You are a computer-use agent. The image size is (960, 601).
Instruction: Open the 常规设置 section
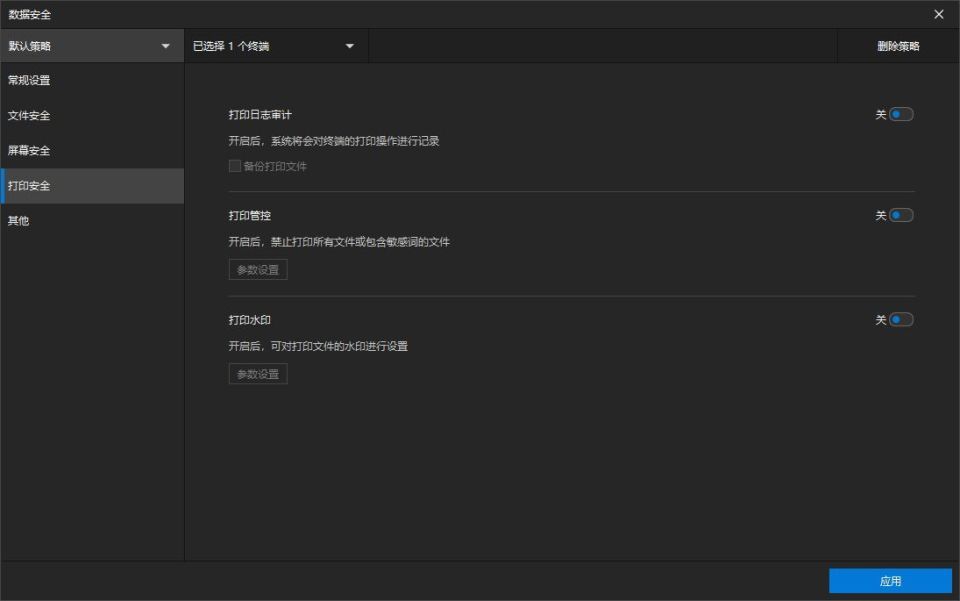(92, 80)
